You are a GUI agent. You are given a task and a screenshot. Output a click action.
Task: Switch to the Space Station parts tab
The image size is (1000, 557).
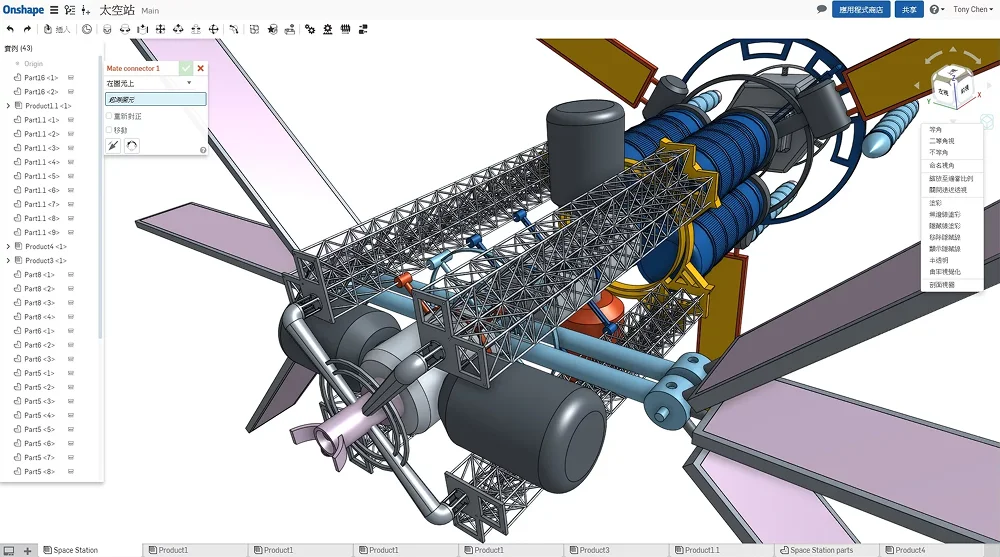821,550
